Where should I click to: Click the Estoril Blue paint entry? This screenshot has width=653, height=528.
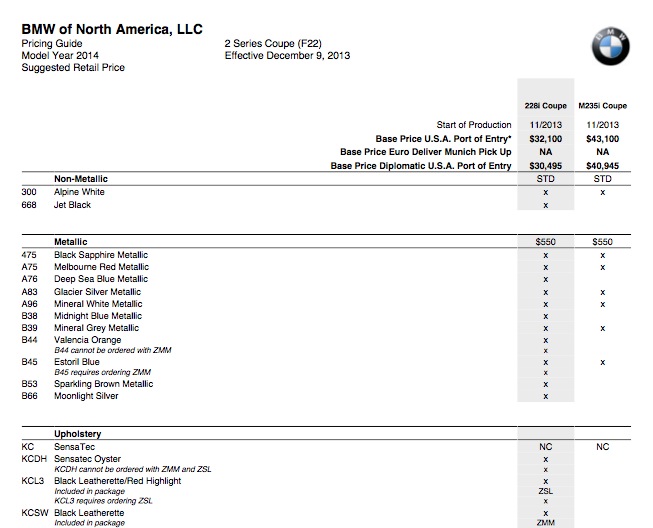pos(76,362)
